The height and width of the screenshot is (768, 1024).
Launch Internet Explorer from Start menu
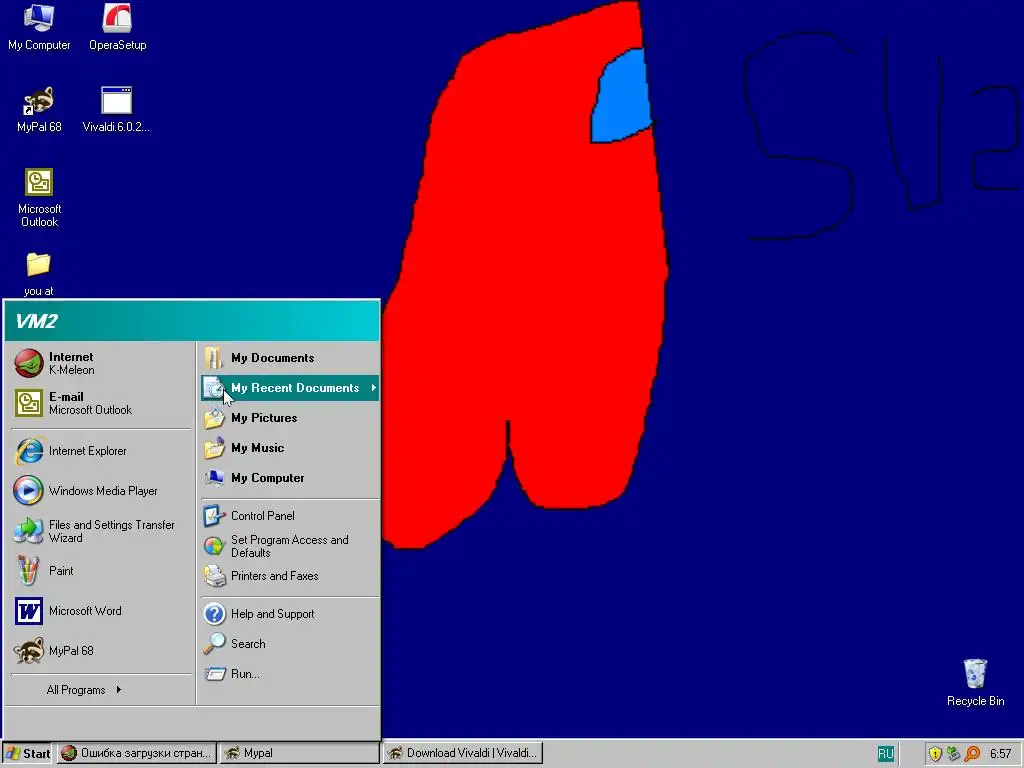(x=101, y=451)
